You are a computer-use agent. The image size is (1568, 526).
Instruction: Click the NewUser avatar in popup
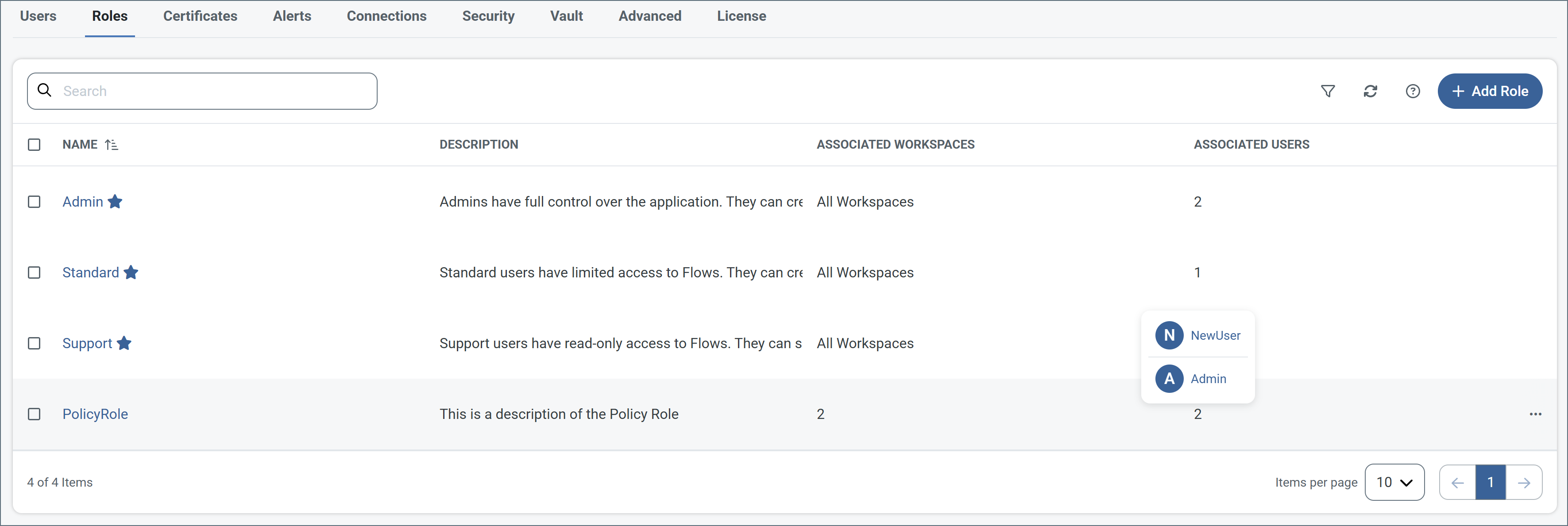click(x=1169, y=336)
